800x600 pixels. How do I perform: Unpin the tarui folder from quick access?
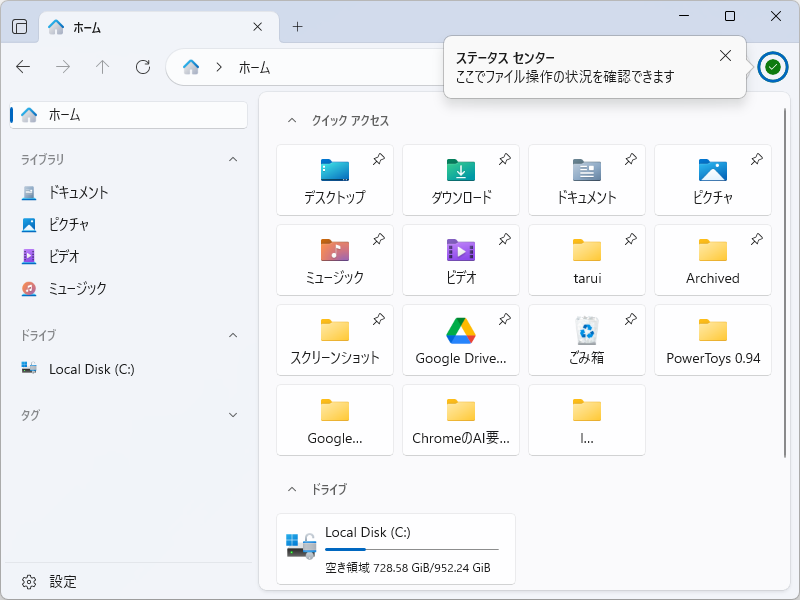tap(631, 238)
